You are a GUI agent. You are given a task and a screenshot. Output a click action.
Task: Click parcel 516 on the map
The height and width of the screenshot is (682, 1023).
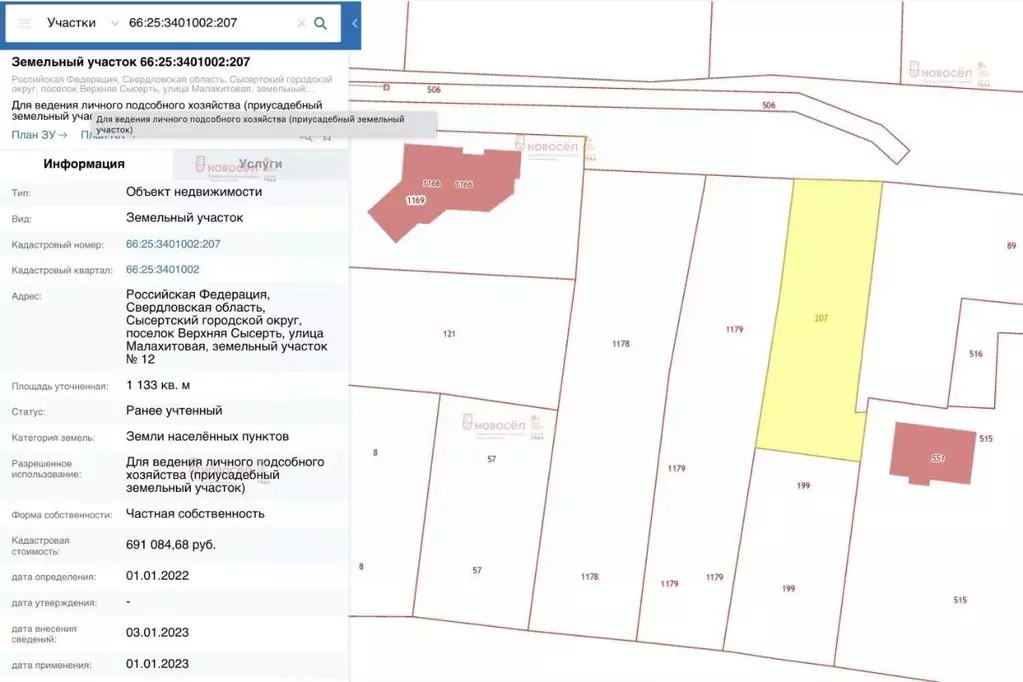point(975,354)
